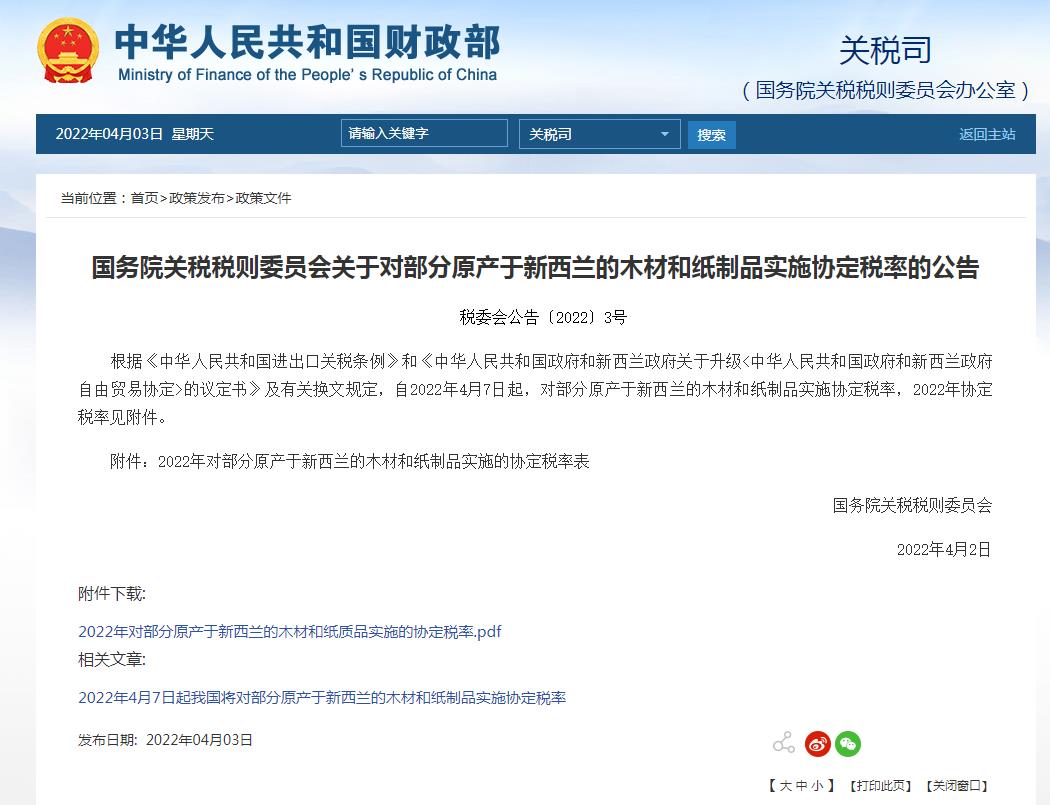Set font size to 小
The width and height of the screenshot is (1050, 805).
pos(818,786)
